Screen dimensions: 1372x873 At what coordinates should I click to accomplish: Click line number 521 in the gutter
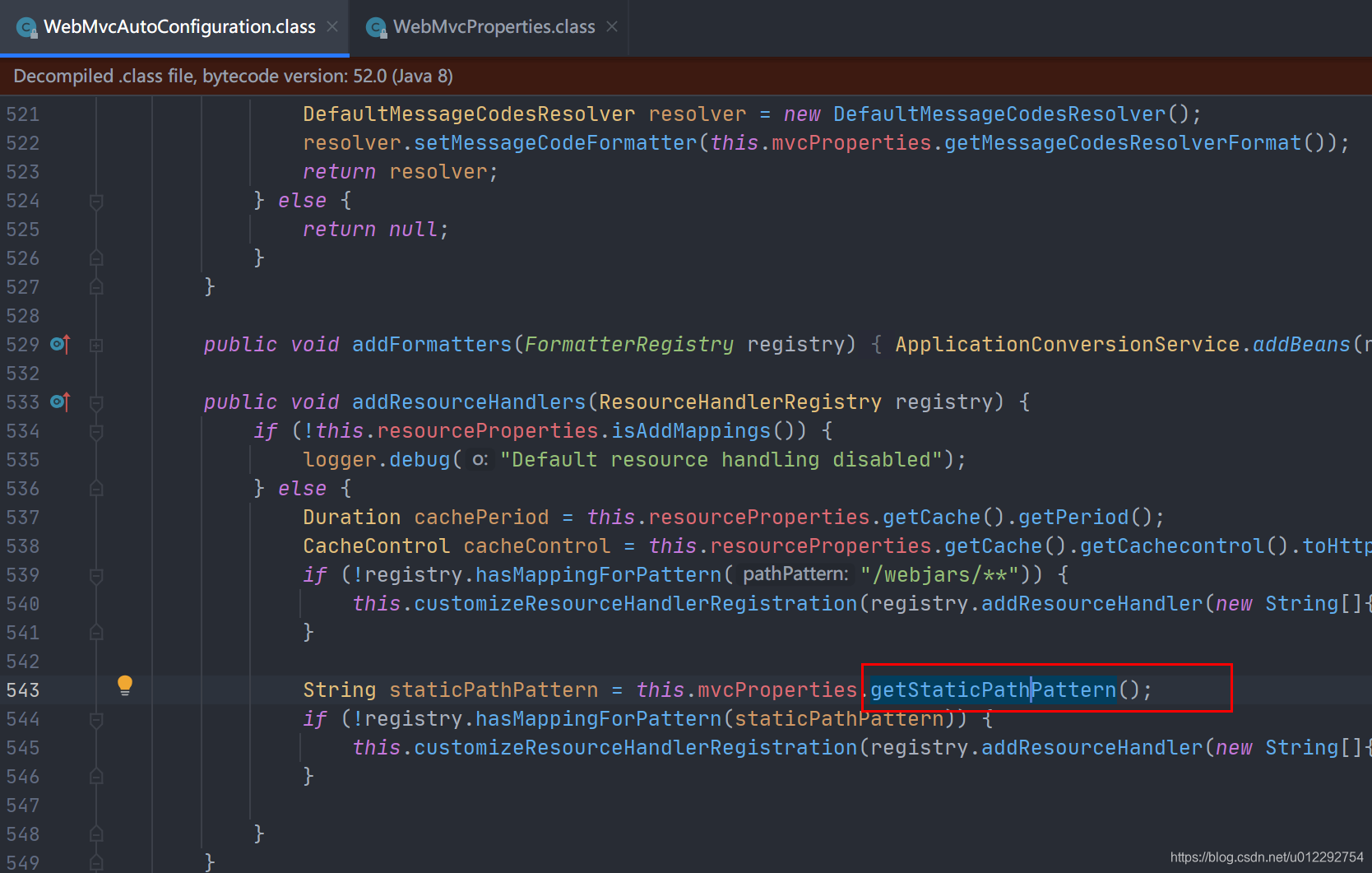click(x=23, y=114)
